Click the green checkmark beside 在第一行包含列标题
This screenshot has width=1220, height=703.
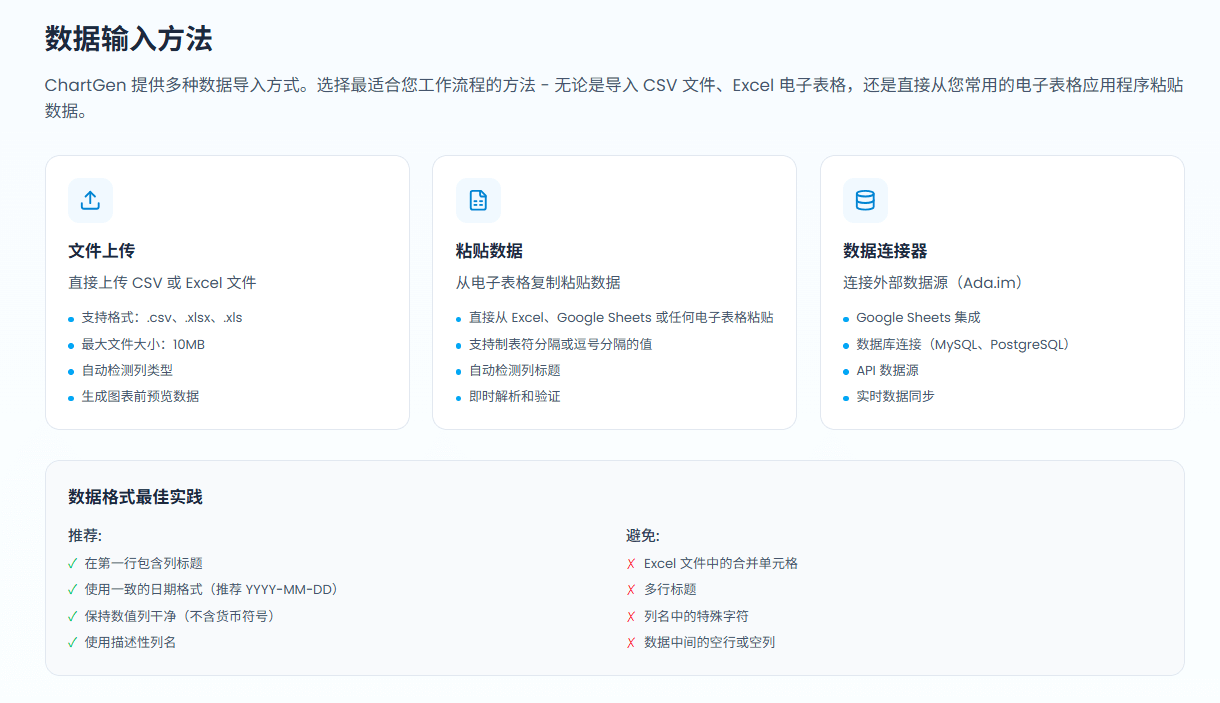71,562
